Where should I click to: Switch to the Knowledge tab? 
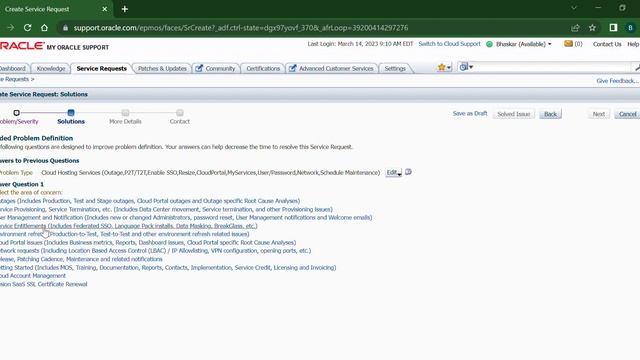pyautogui.click(x=51, y=69)
